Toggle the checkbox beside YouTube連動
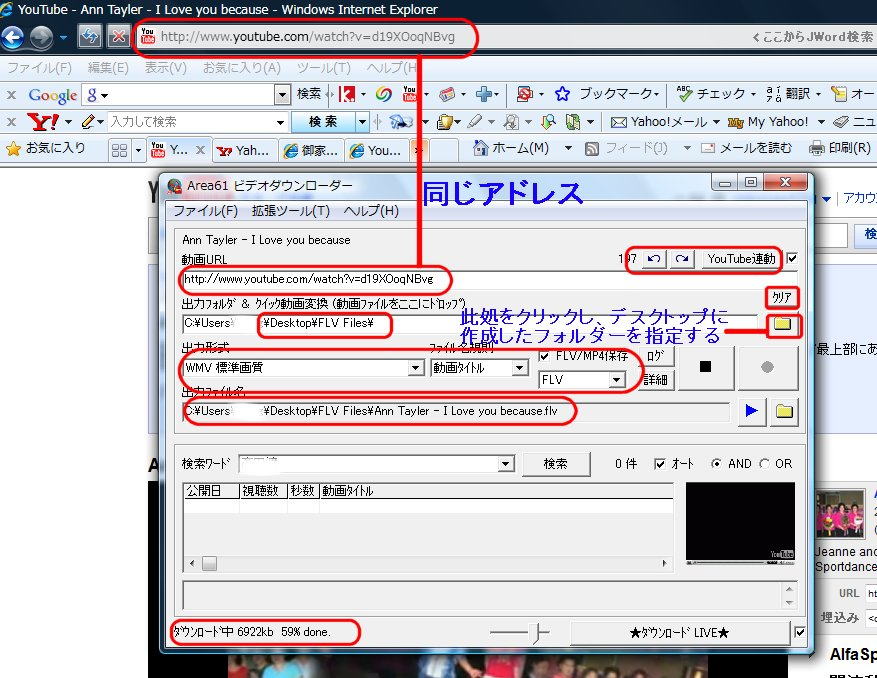 coord(792,258)
